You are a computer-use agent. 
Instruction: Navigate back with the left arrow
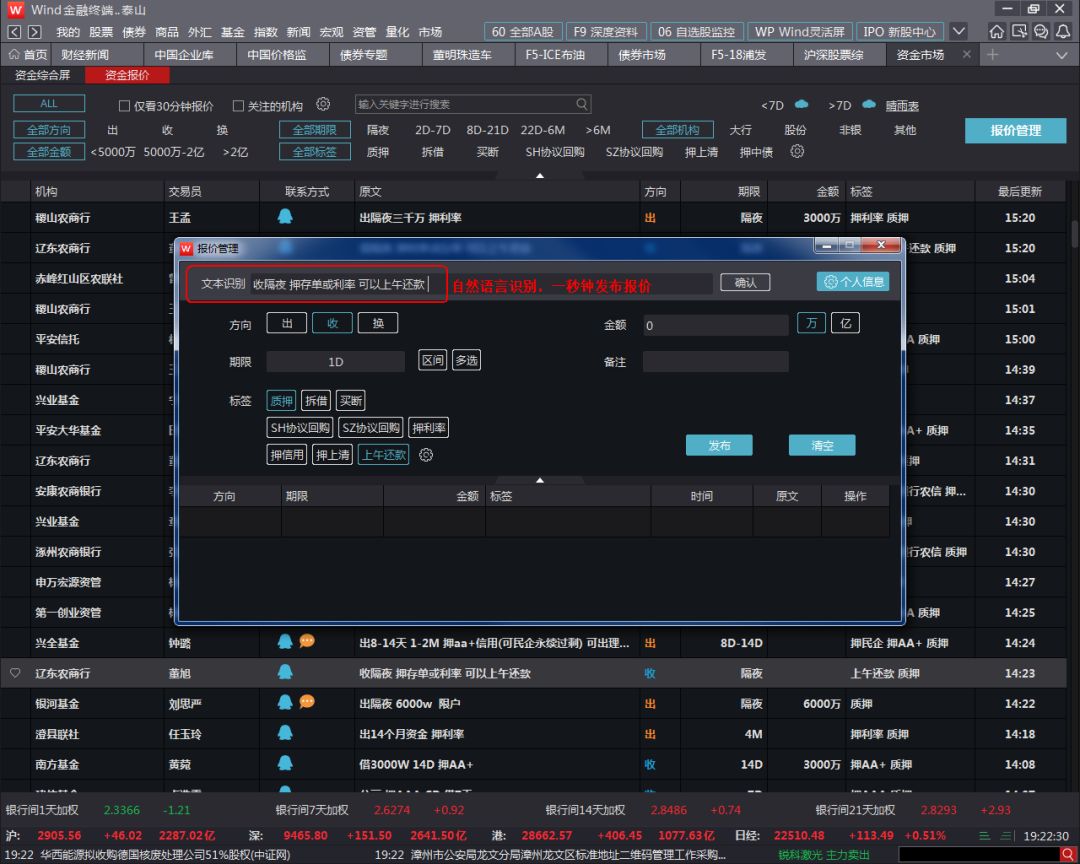[x=14, y=32]
